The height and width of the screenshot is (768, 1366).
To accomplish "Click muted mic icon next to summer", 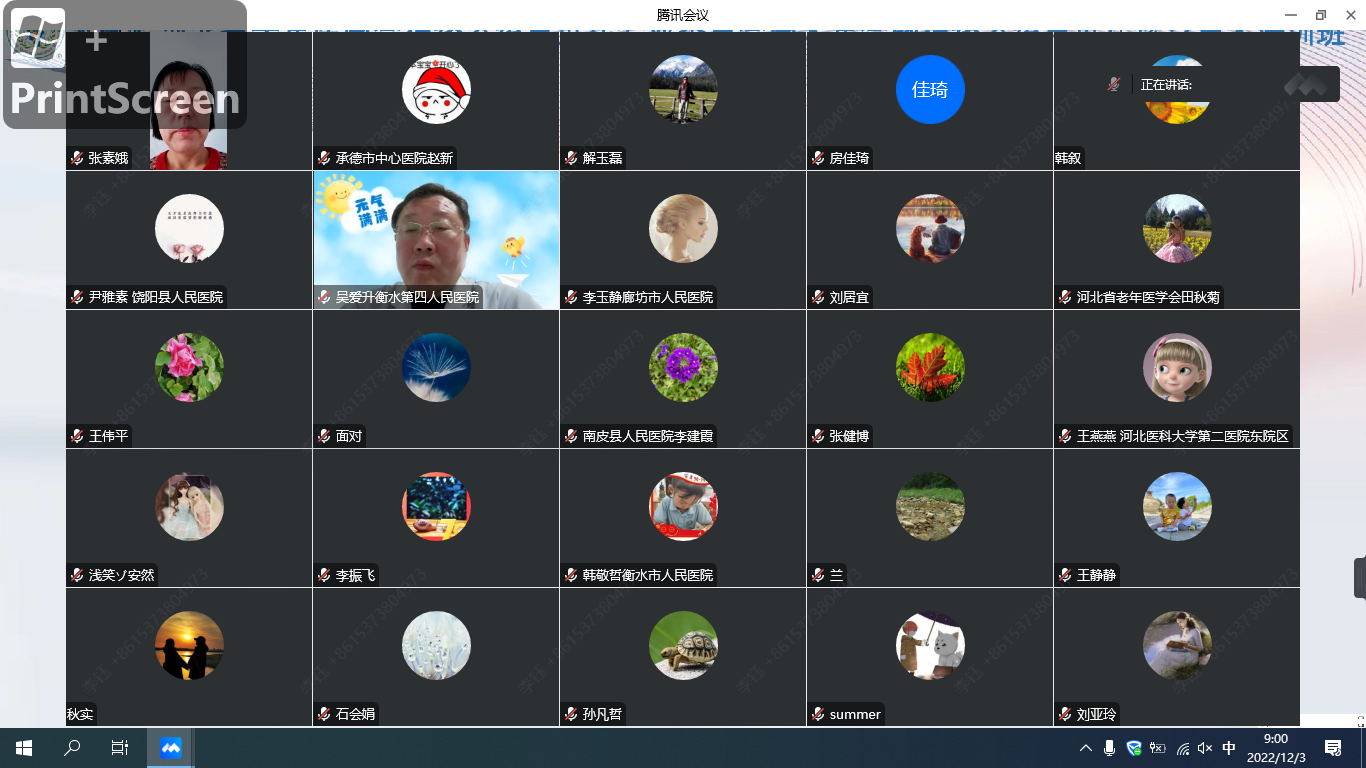I will coord(819,714).
